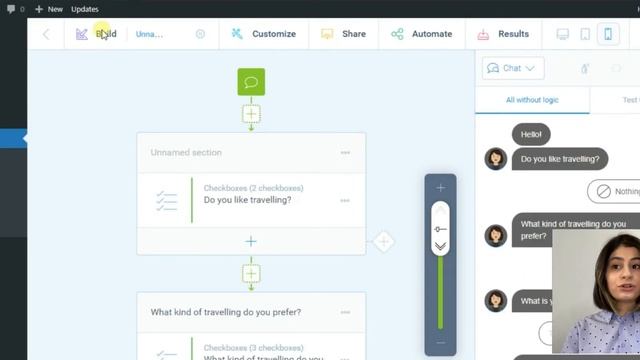Switch to the Build tab
This screenshot has width=640, height=360.
96,34
